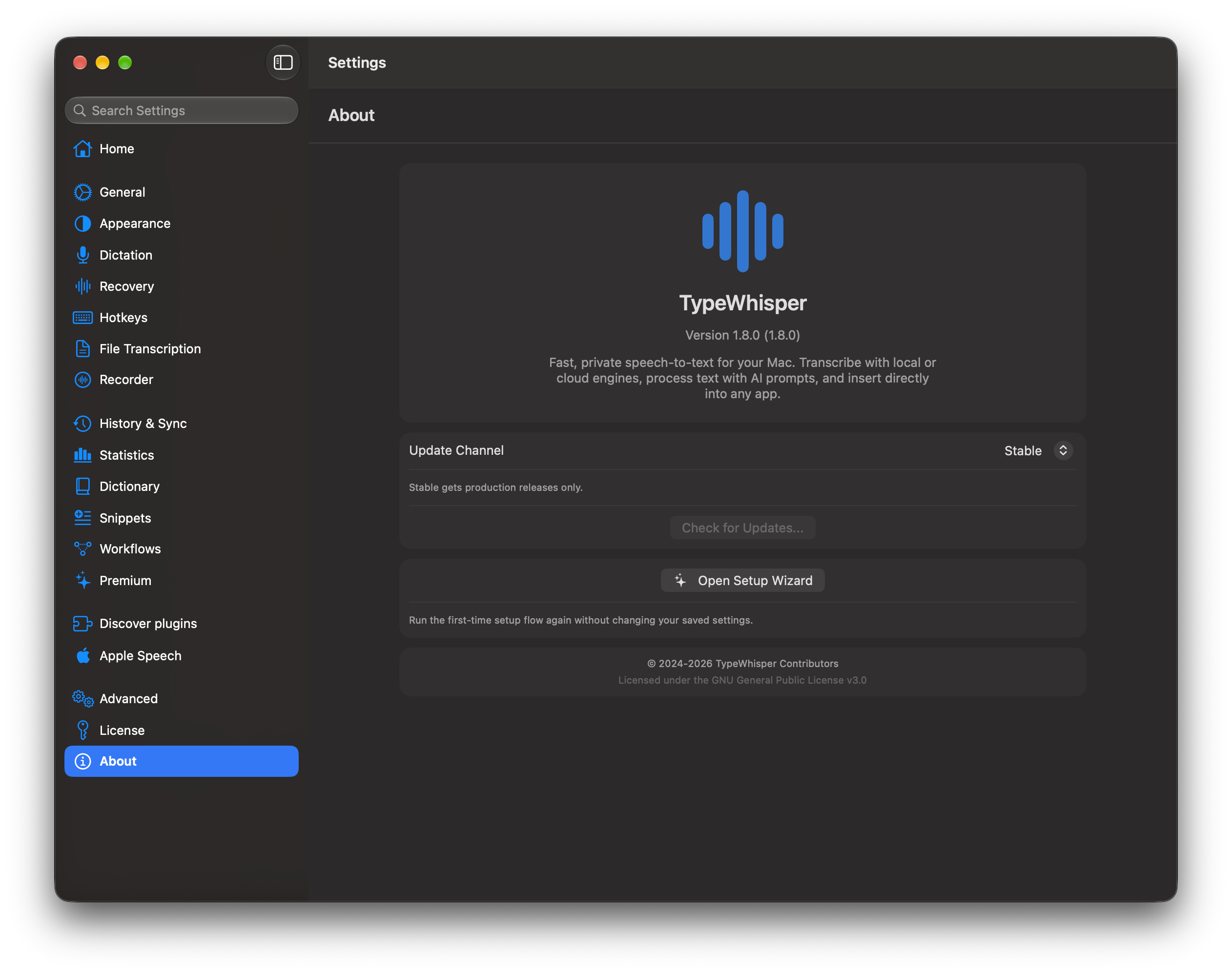Screen dimensions: 1232x974
Task: Click the GNU General Public License text
Action: pos(742,680)
